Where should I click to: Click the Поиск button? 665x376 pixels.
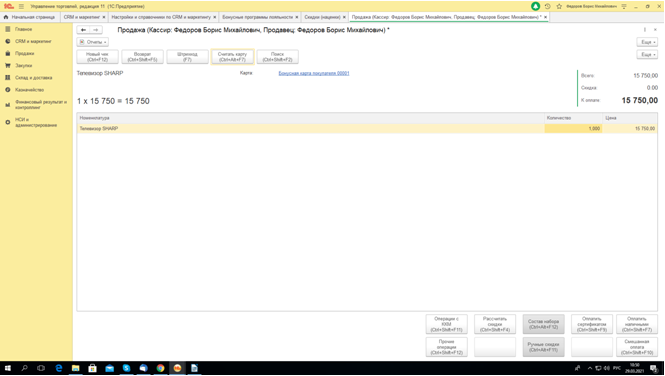click(277, 57)
